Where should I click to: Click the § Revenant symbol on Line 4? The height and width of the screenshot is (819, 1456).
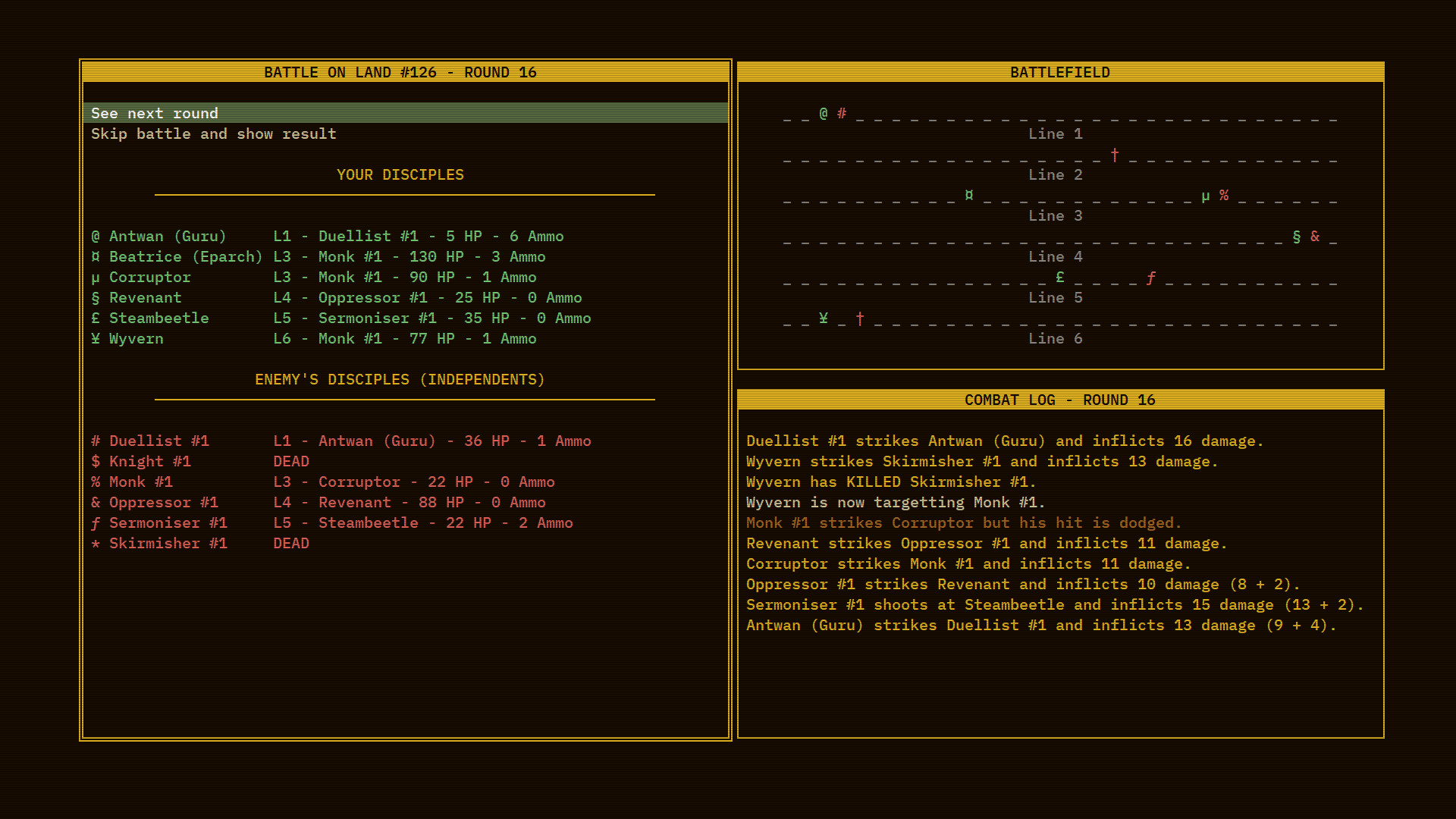click(1297, 237)
